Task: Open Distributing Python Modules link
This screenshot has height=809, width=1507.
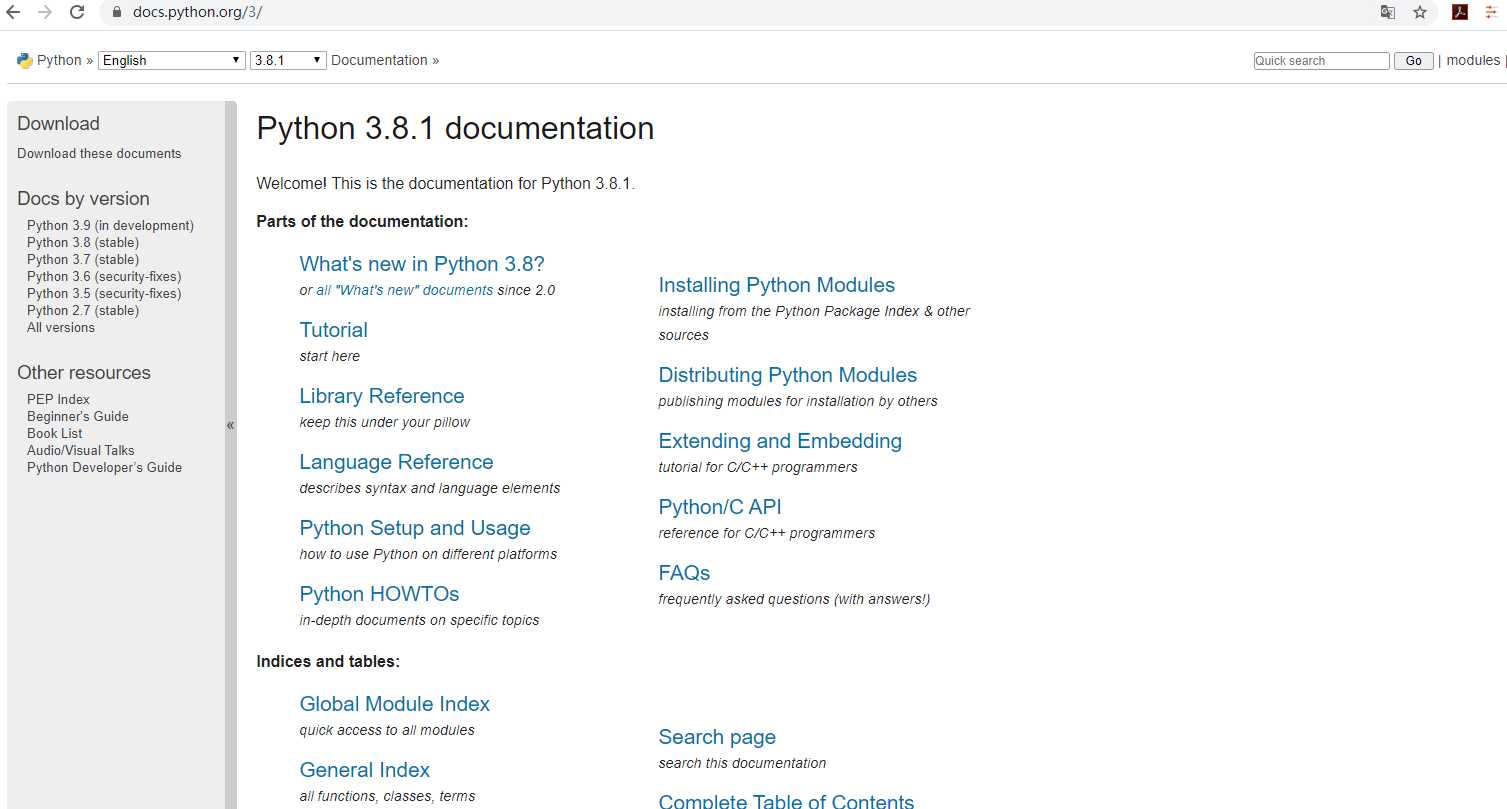Action: [x=788, y=375]
